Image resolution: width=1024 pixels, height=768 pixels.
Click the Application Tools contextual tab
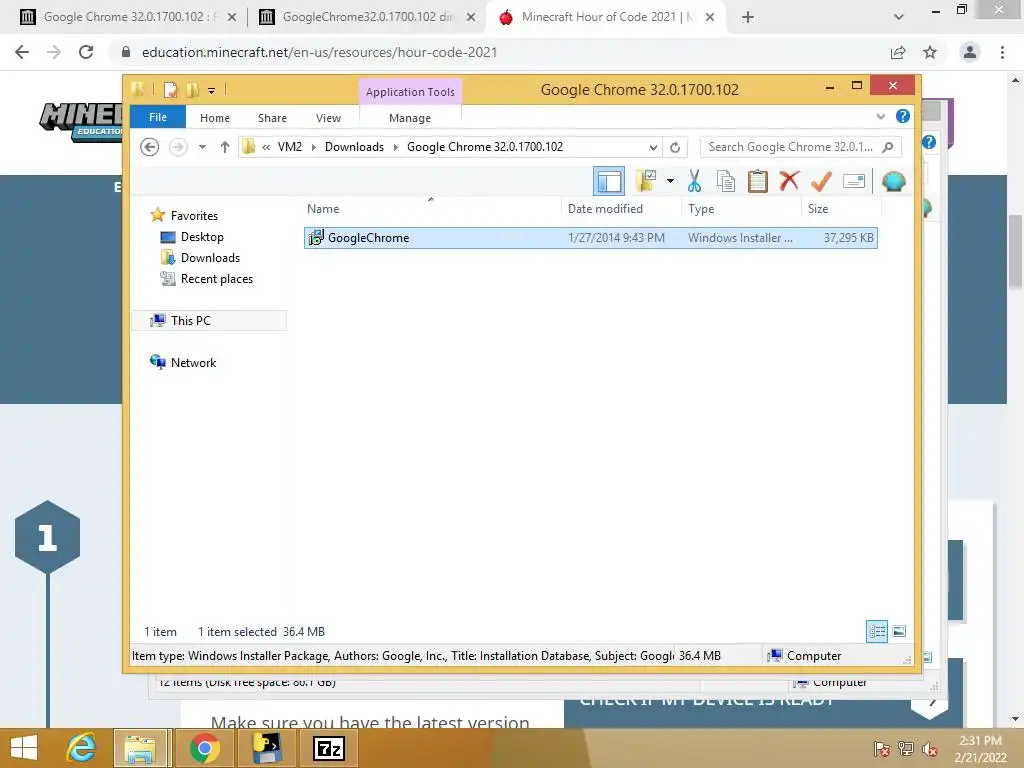(410, 92)
